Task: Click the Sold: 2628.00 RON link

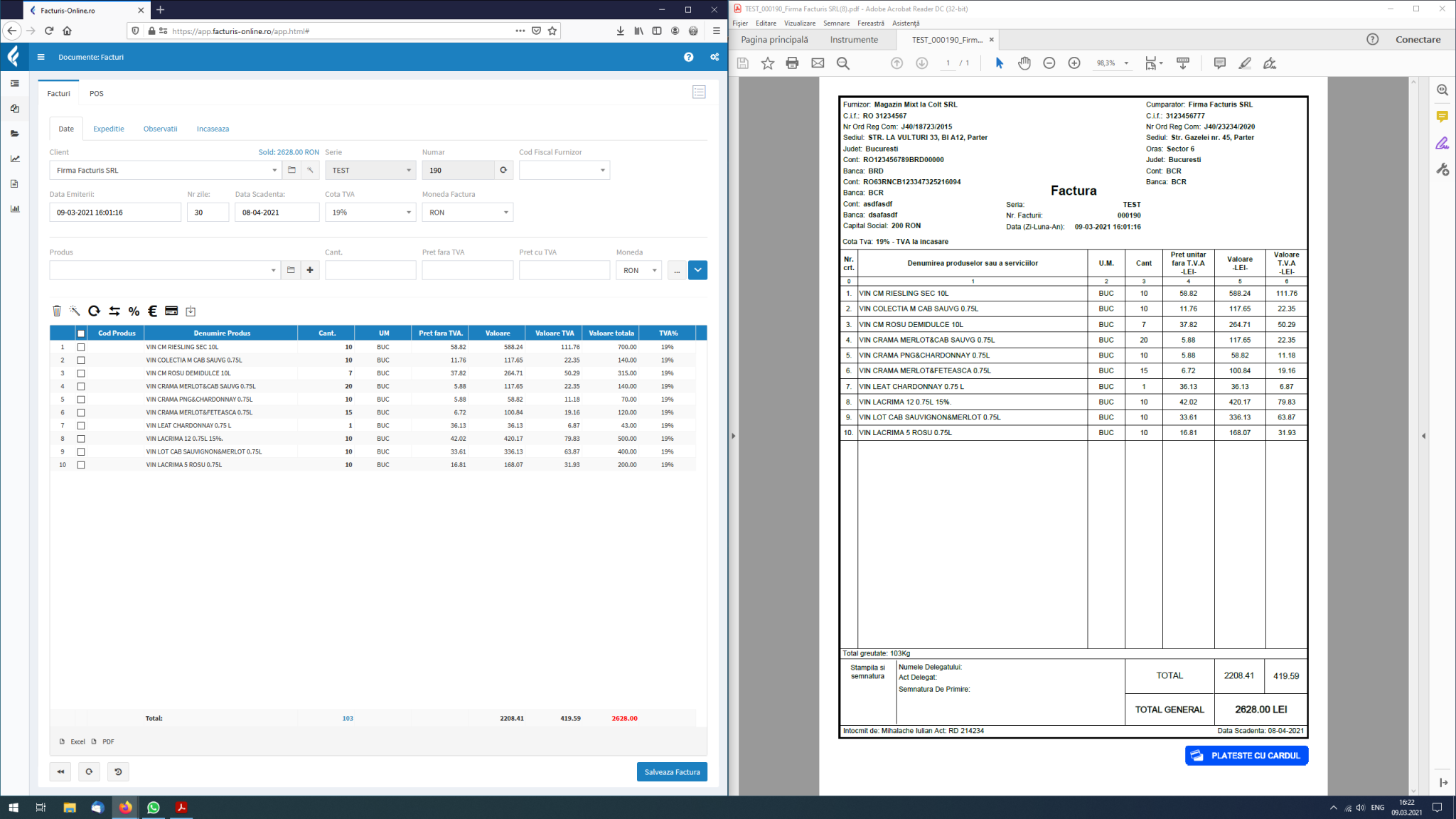Action: [289, 152]
